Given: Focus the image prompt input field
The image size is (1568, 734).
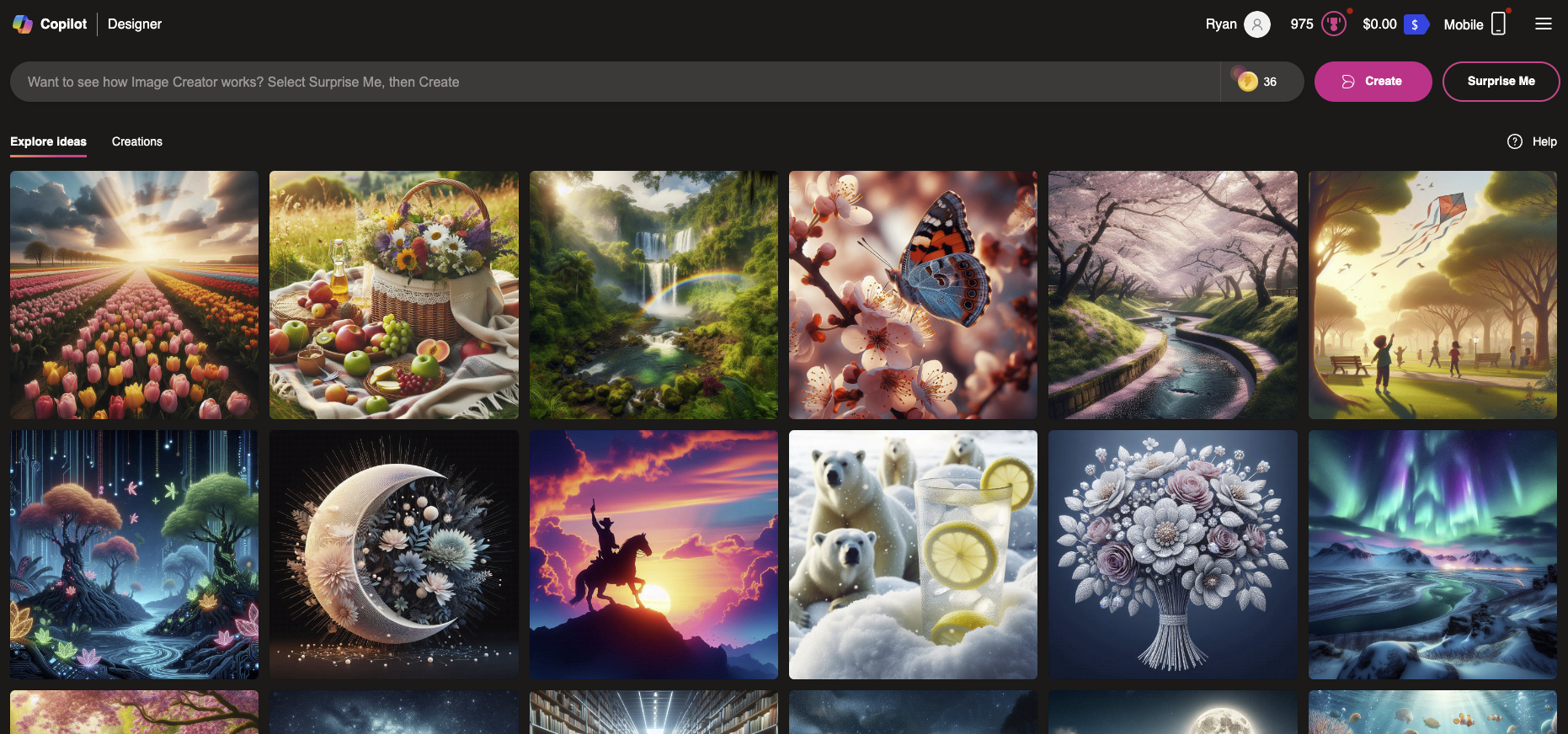Looking at the screenshot, I should [615, 82].
